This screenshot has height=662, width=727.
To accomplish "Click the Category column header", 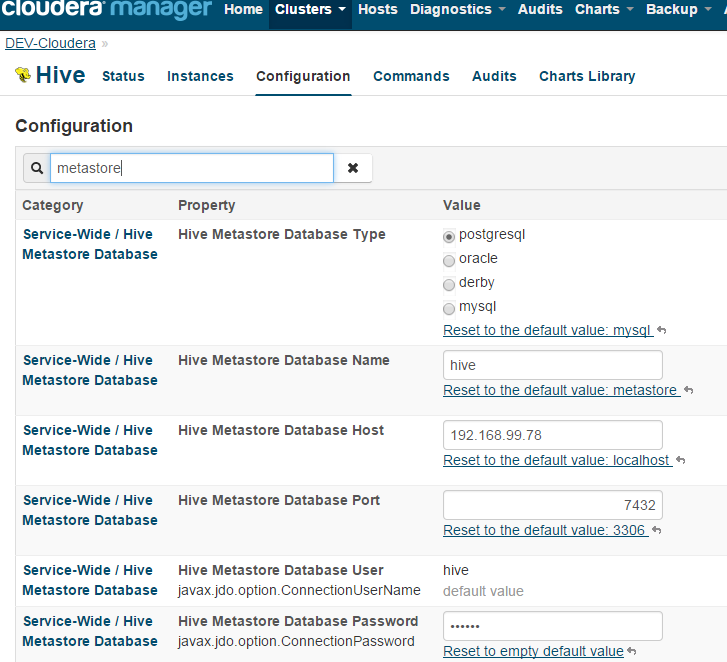I will click(x=53, y=205).
